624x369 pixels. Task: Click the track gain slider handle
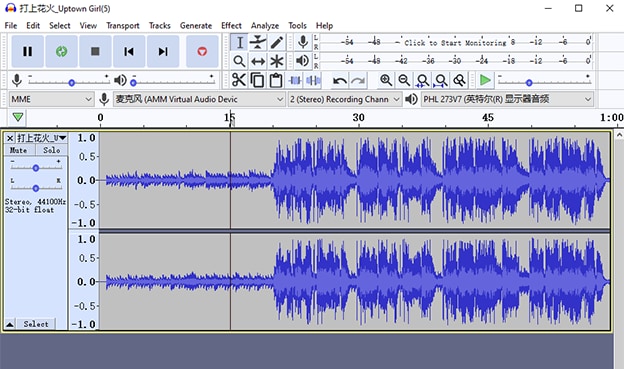[36, 168]
